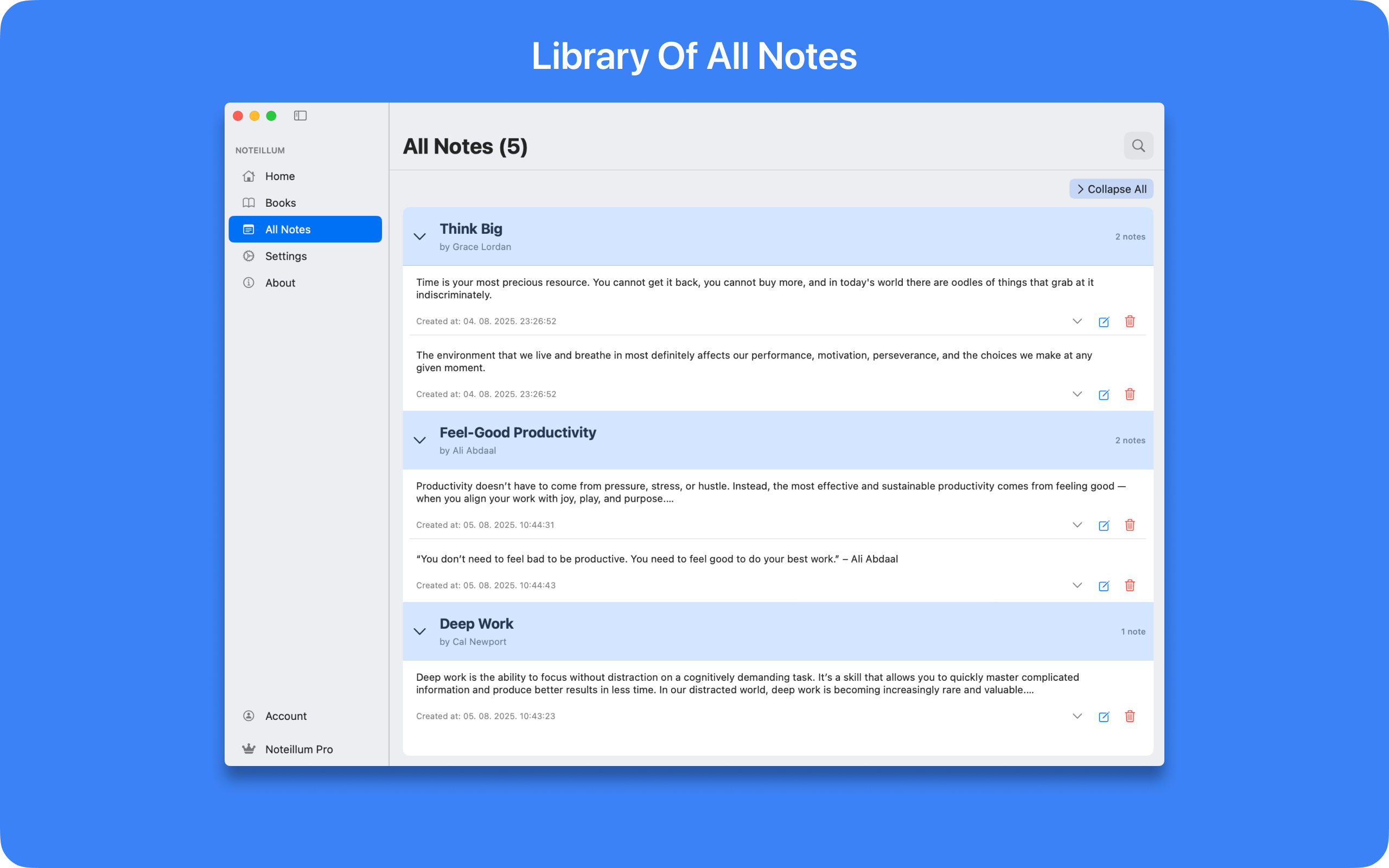Delete the Ali Abdaal quote note
The image size is (1389, 868).
click(x=1130, y=585)
